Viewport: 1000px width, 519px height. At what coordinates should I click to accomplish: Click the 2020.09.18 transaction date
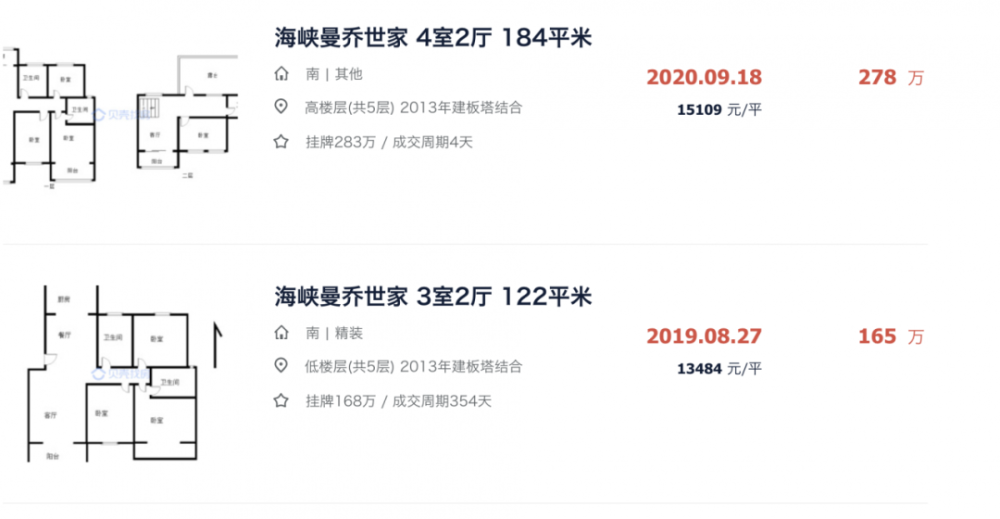click(x=704, y=78)
